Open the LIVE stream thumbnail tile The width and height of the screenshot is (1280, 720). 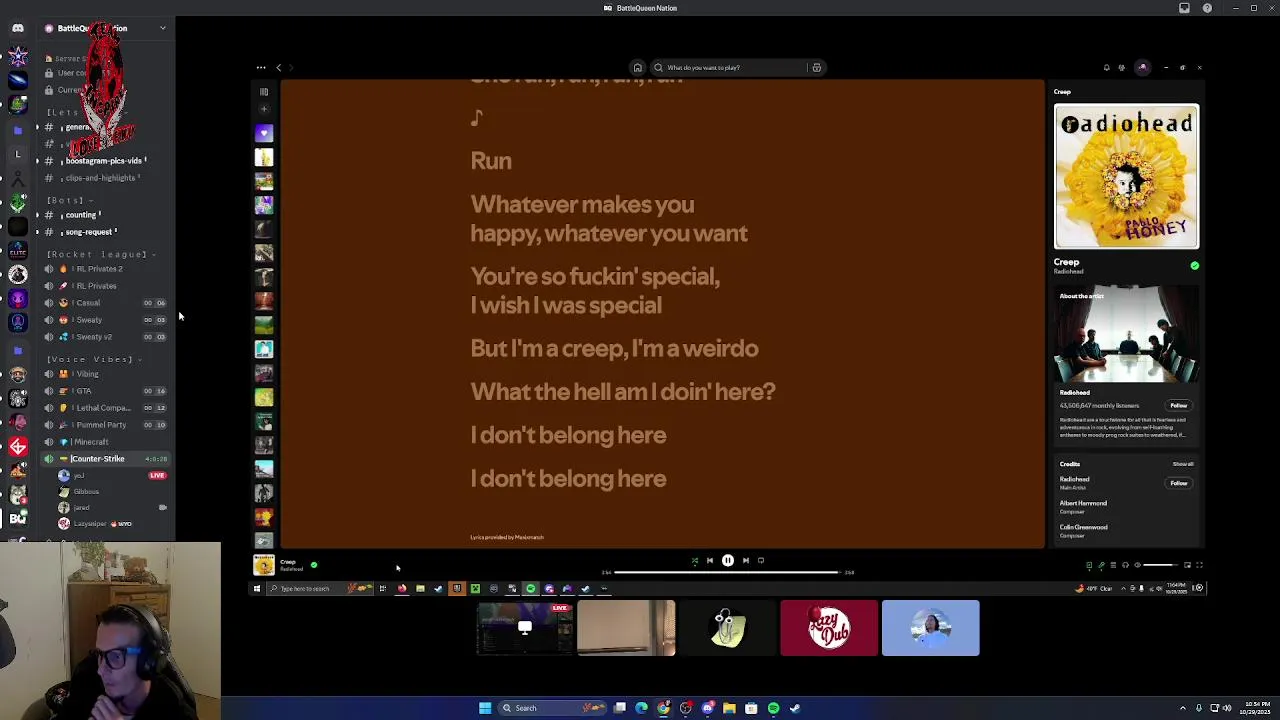coord(525,628)
